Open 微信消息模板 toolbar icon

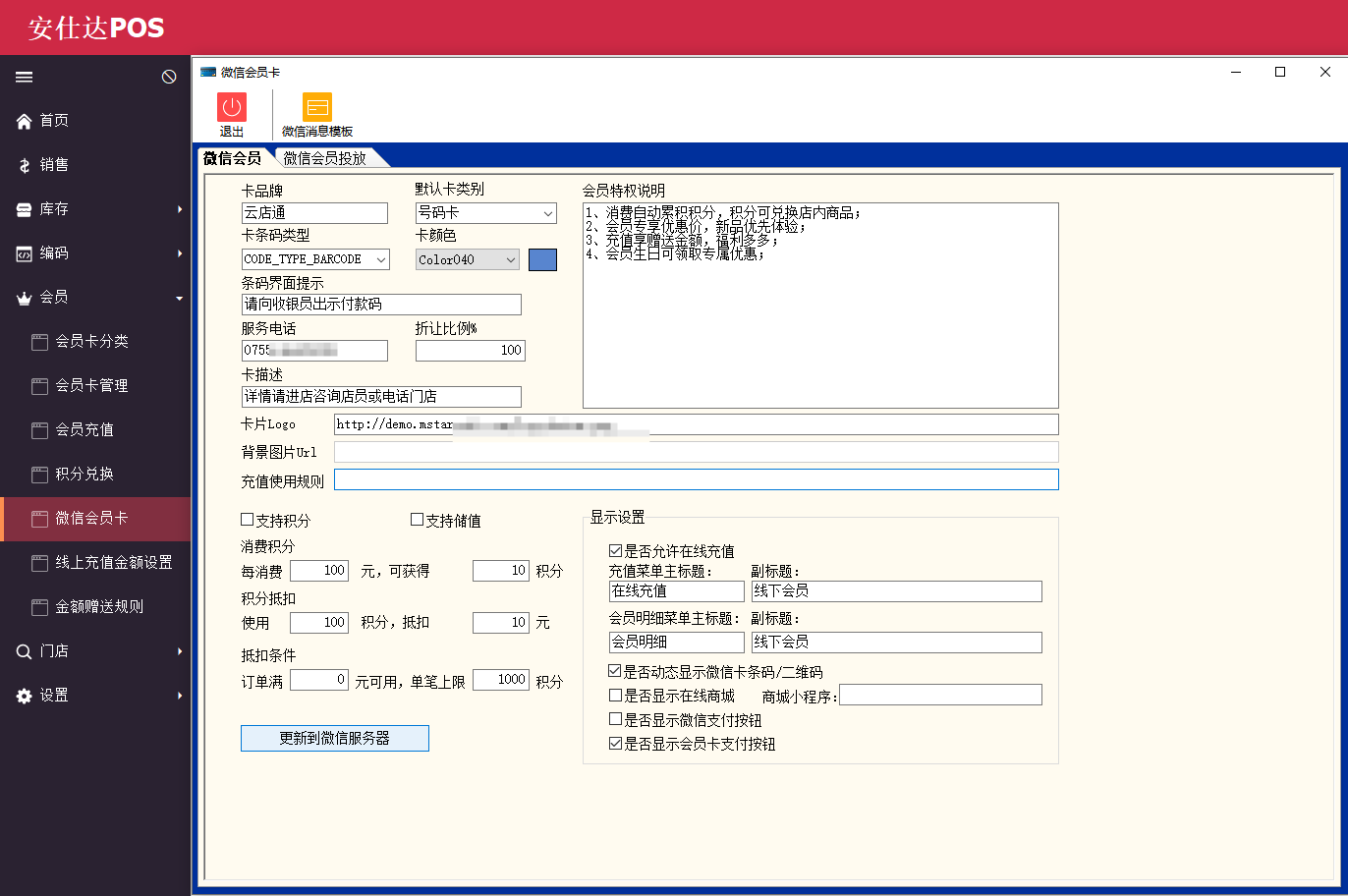pyautogui.click(x=317, y=107)
